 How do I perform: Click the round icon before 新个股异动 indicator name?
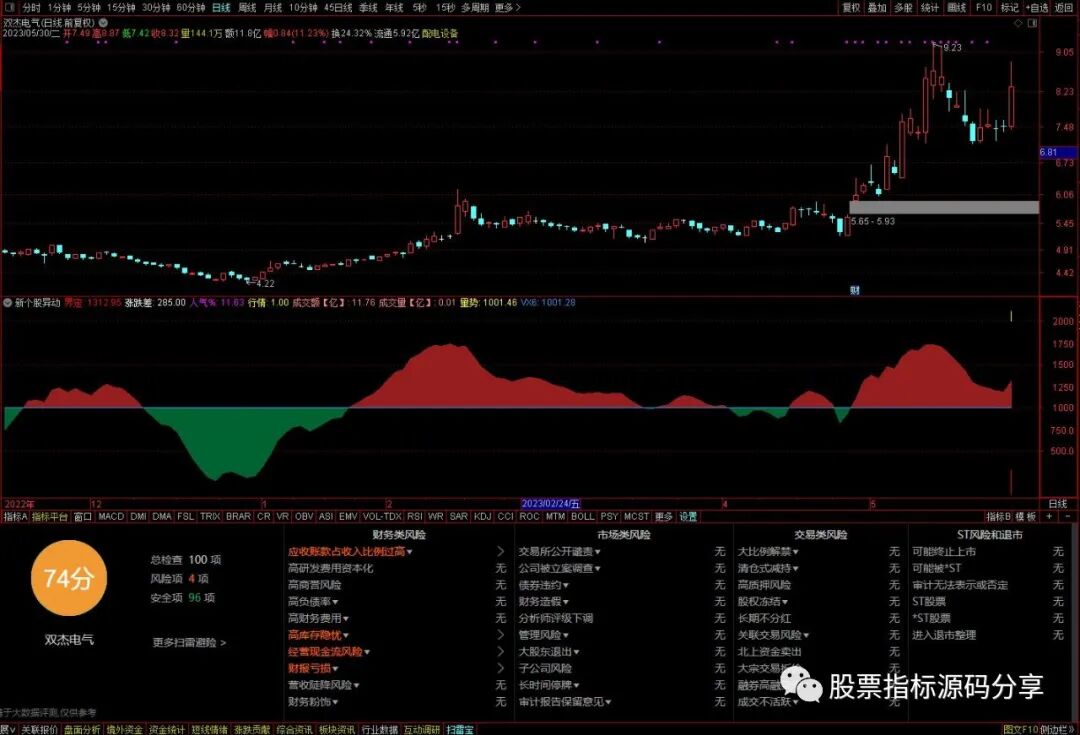(8, 302)
